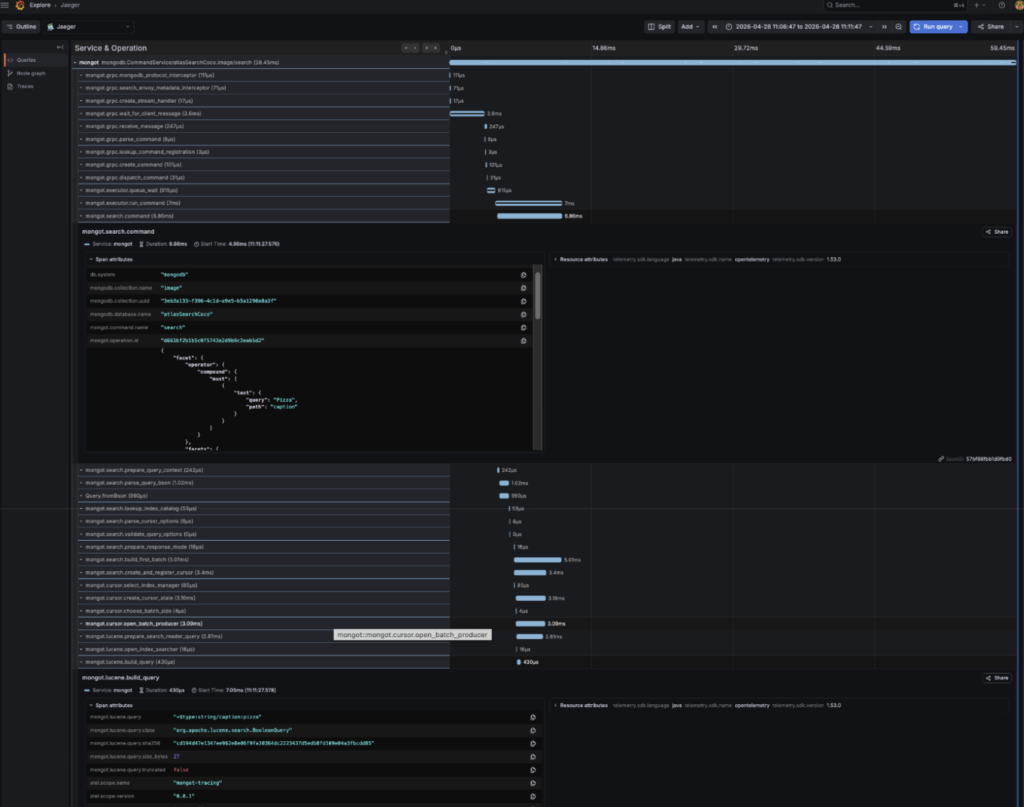The height and width of the screenshot is (807, 1024).
Task: Open the Run query interval dropdown arrow
Action: 961,27
